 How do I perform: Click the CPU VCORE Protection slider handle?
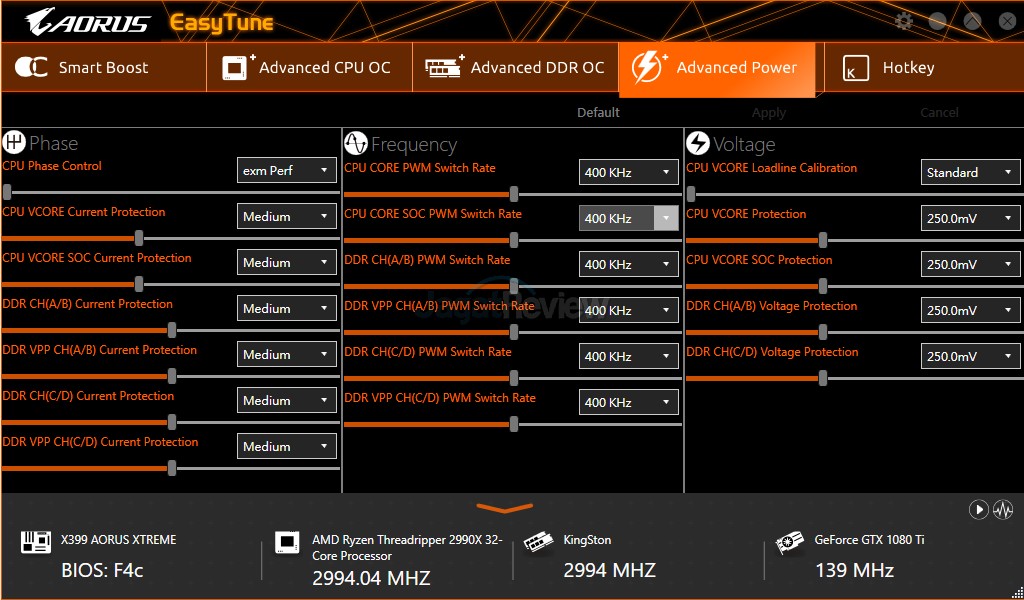(823, 240)
